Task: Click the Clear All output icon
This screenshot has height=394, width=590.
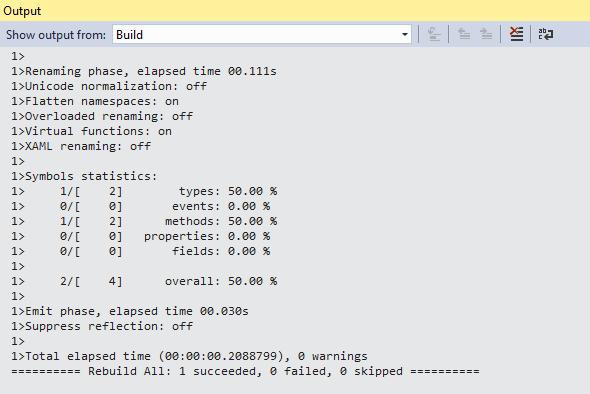Action: click(516, 34)
